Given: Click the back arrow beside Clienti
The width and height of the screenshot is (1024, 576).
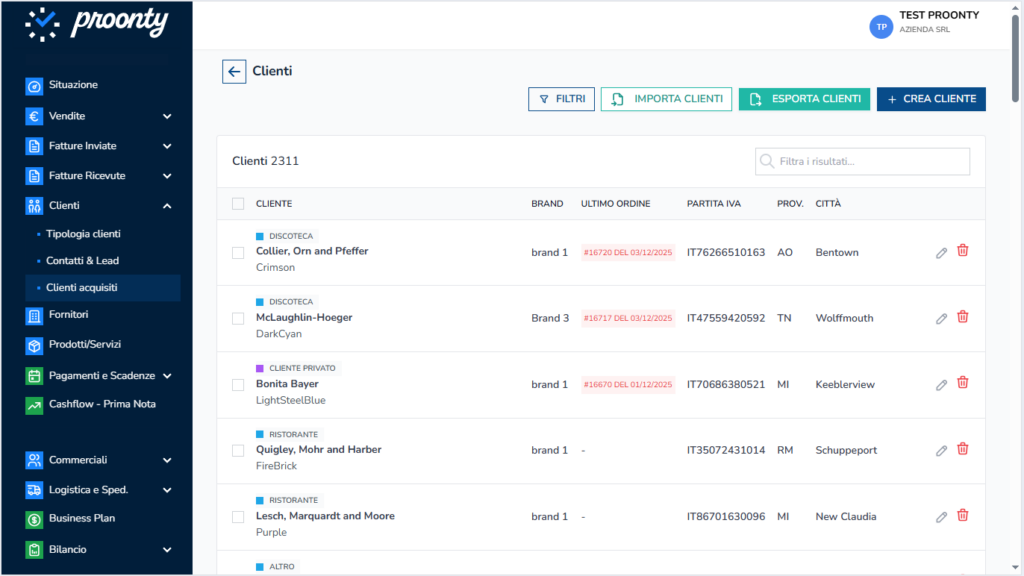Looking at the screenshot, I should click(x=234, y=71).
